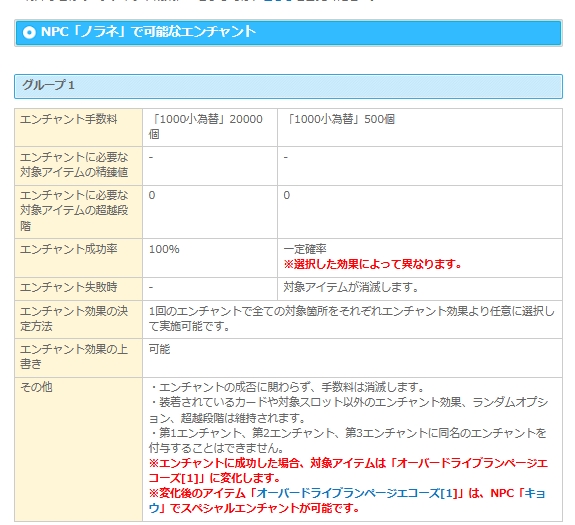Click the 対象アイテムが消滅します failure text
Image resolution: width=575 pixels, height=525 pixels.
(351, 287)
